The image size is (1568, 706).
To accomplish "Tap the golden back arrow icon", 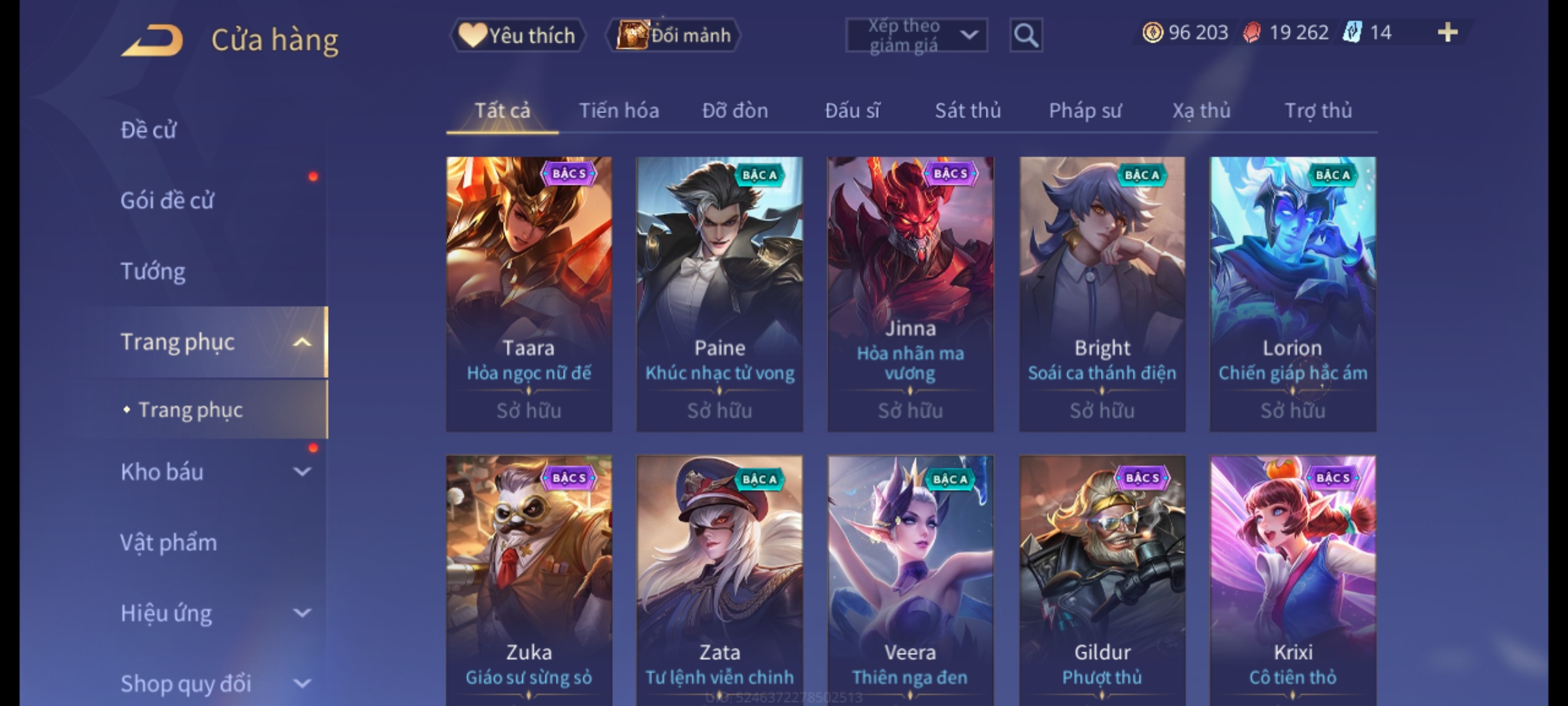I will coord(152,40).
